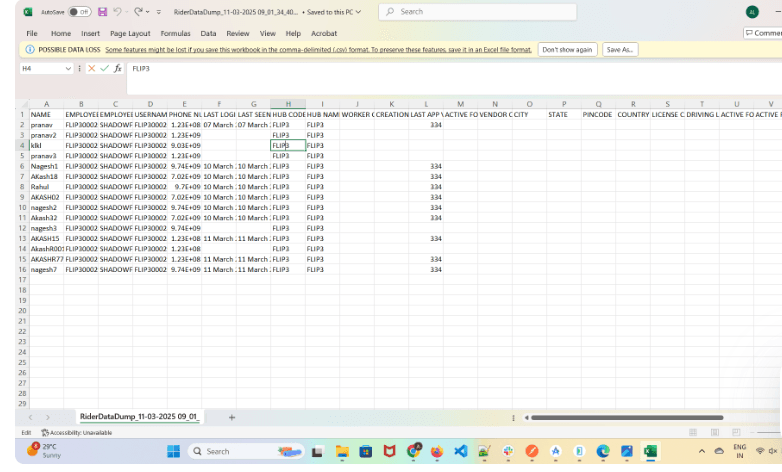Open Insert Function fx button
Screen dimensions: 782x472
118,68
